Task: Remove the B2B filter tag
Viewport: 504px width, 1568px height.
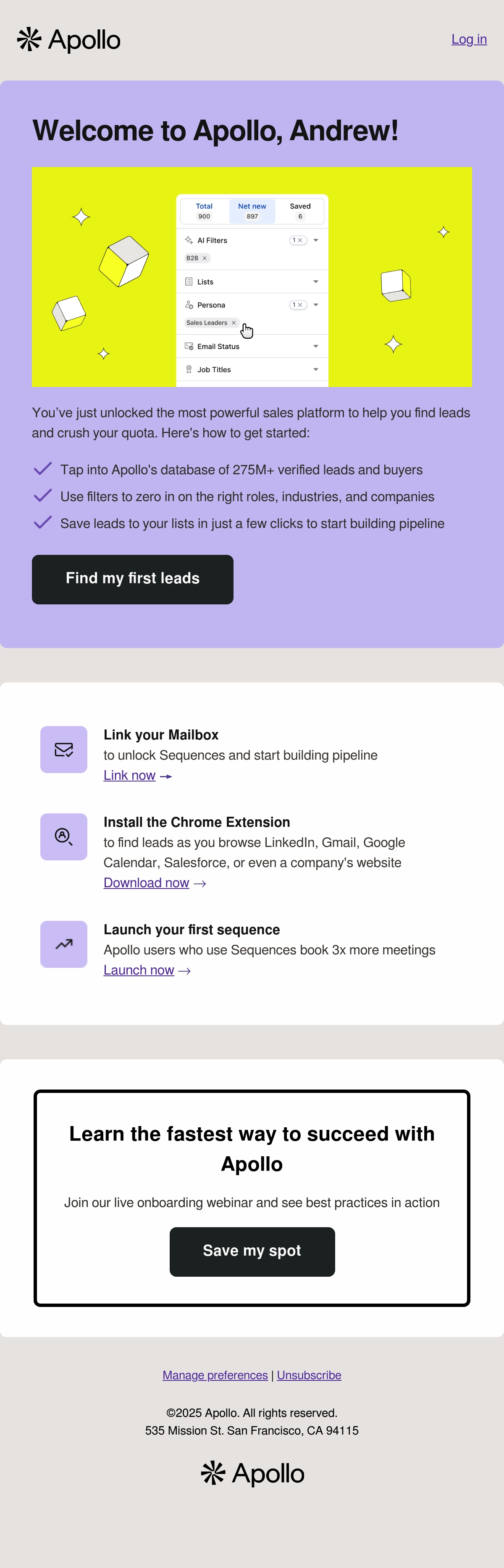Action: 205,258
